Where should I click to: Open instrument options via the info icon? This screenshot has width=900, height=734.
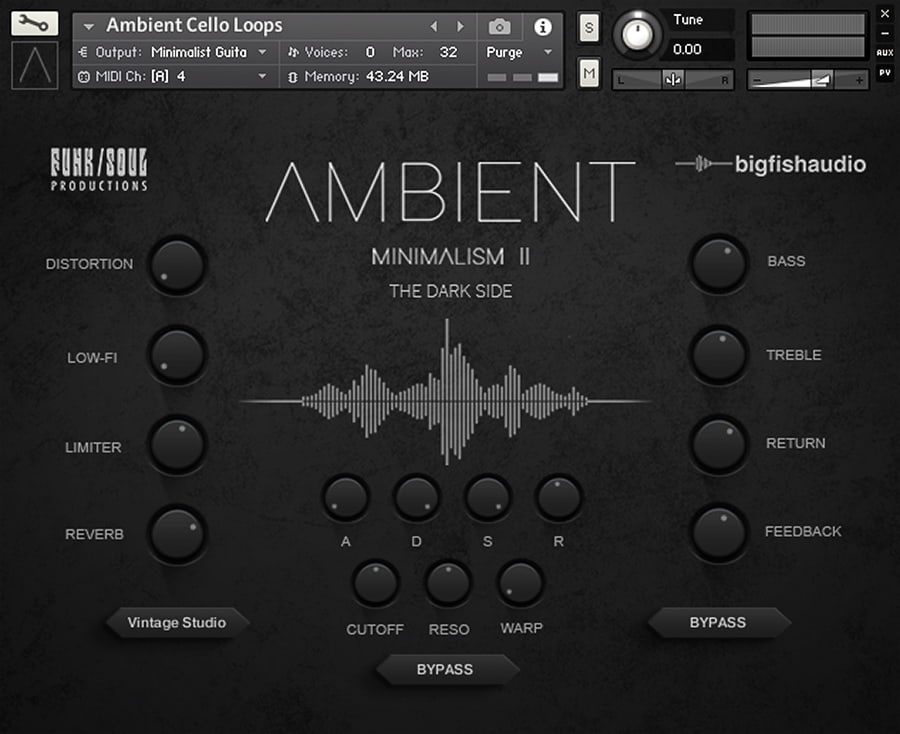point(542,27)
